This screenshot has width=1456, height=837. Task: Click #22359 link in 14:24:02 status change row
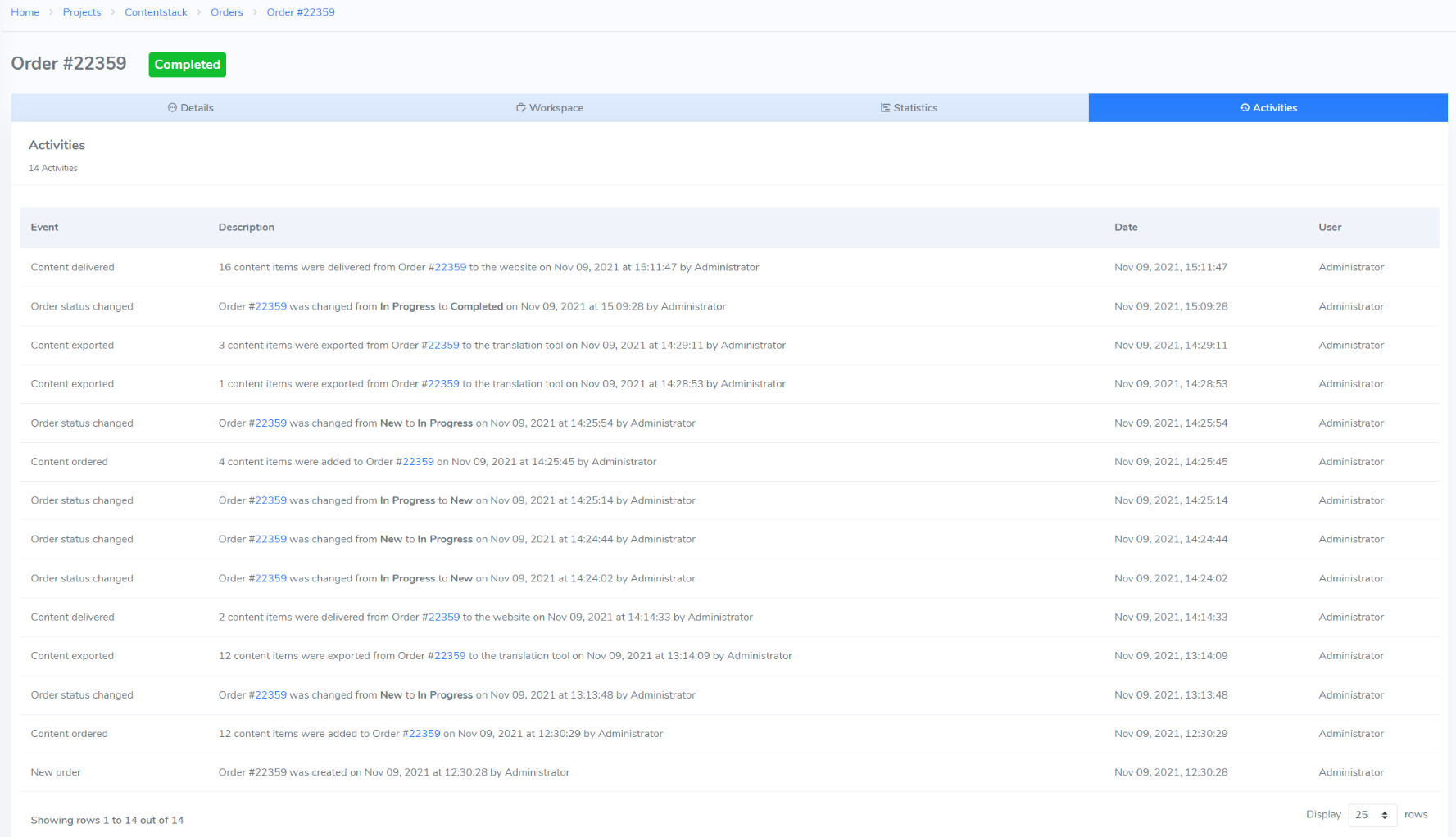click(x=270, y=579)
